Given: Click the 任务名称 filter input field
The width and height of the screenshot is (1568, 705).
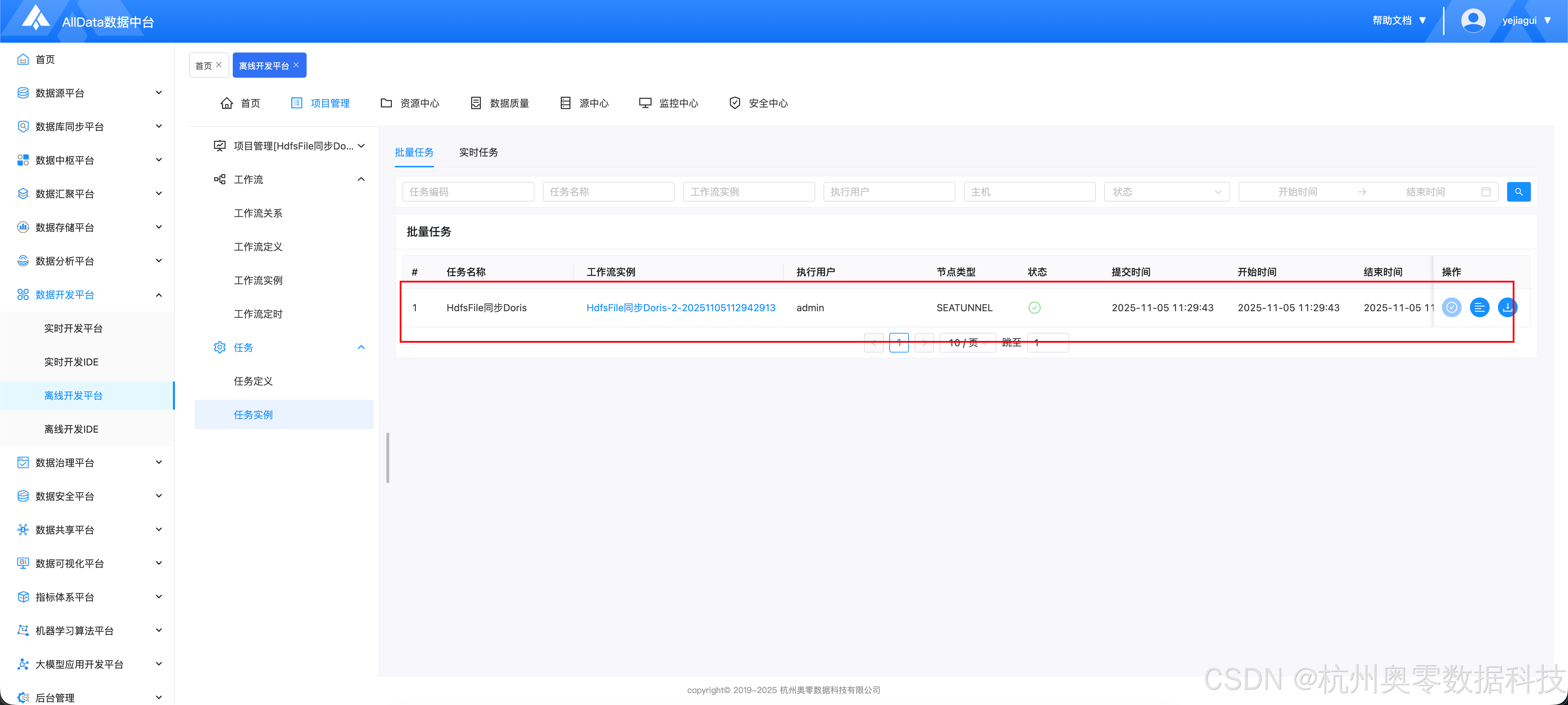Looking at the screenshot, I should coord(608,192).
